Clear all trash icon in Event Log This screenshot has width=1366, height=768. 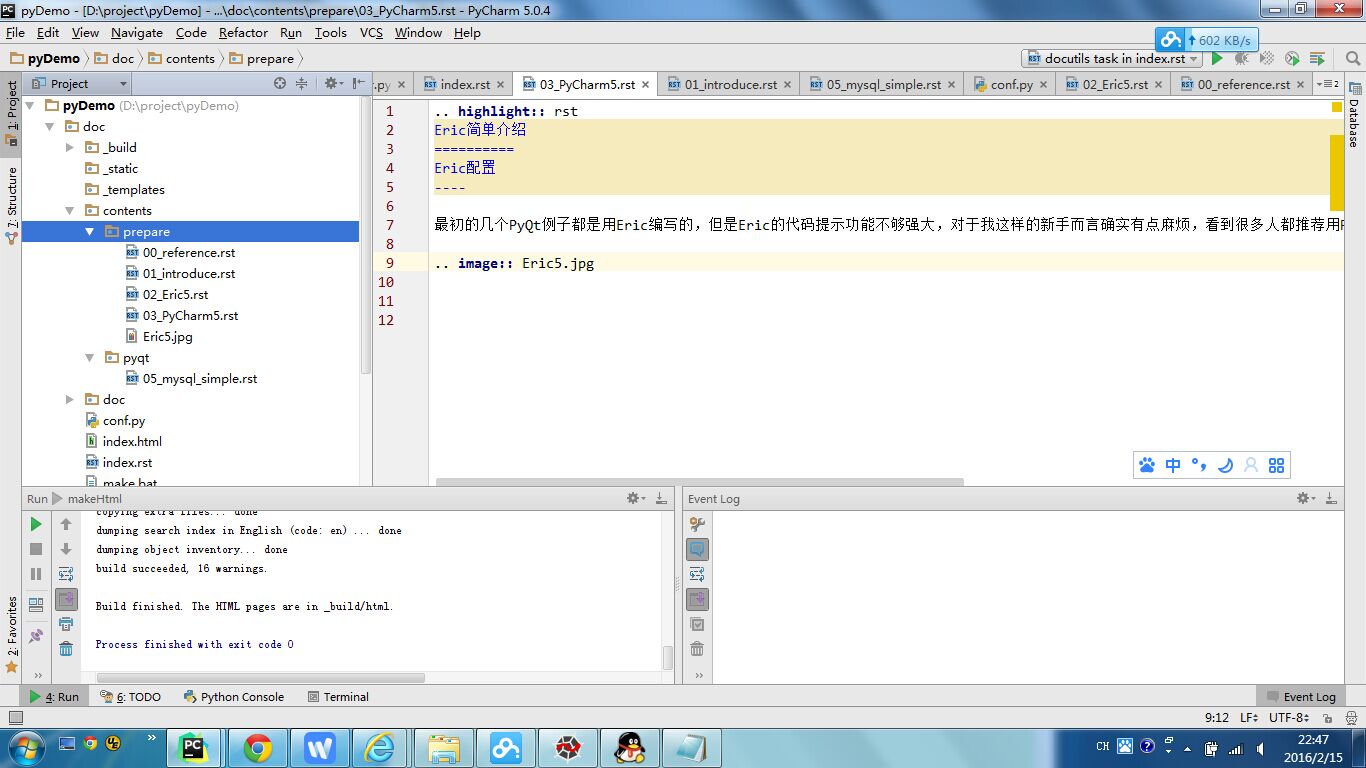point(697,649)
